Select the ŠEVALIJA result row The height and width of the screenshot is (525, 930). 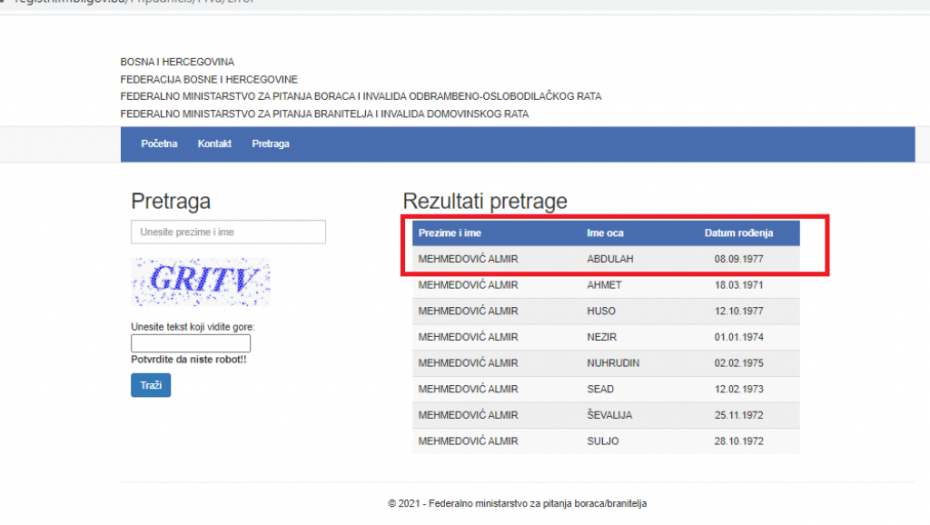click(x=605, y=415)
